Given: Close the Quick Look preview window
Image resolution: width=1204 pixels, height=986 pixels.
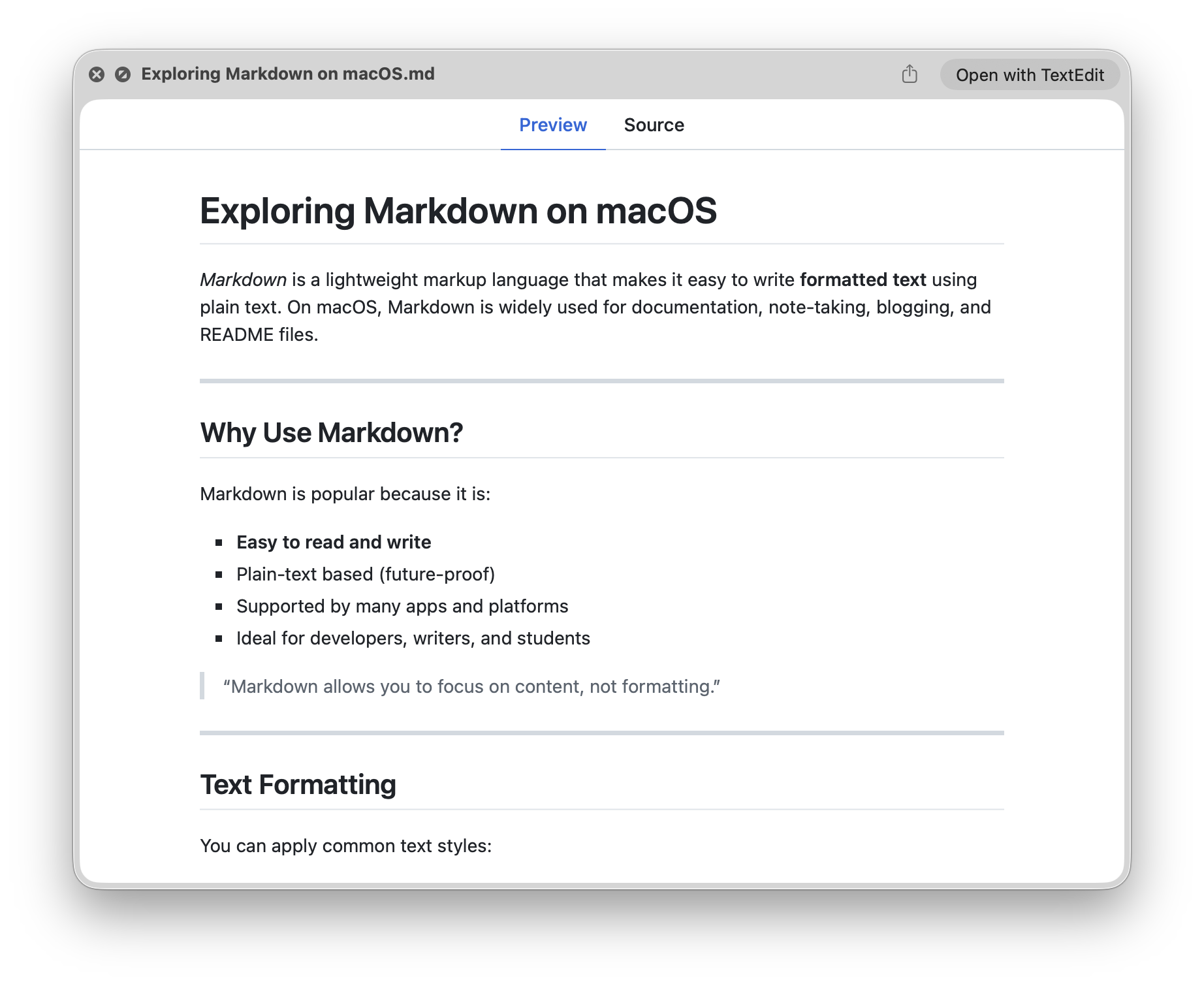Looking at the screenshot, I should point(97,74).
